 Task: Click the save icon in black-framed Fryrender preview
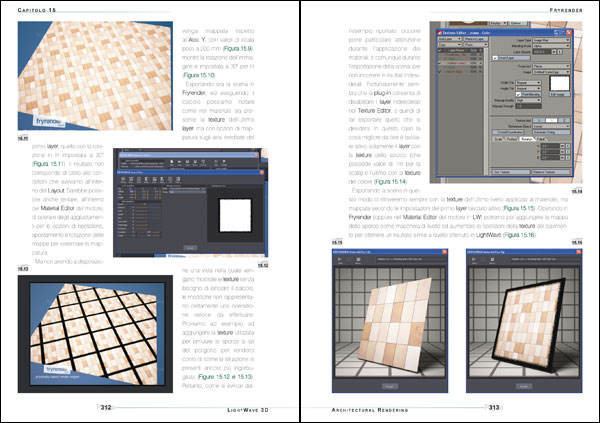(x=492, y=259)
